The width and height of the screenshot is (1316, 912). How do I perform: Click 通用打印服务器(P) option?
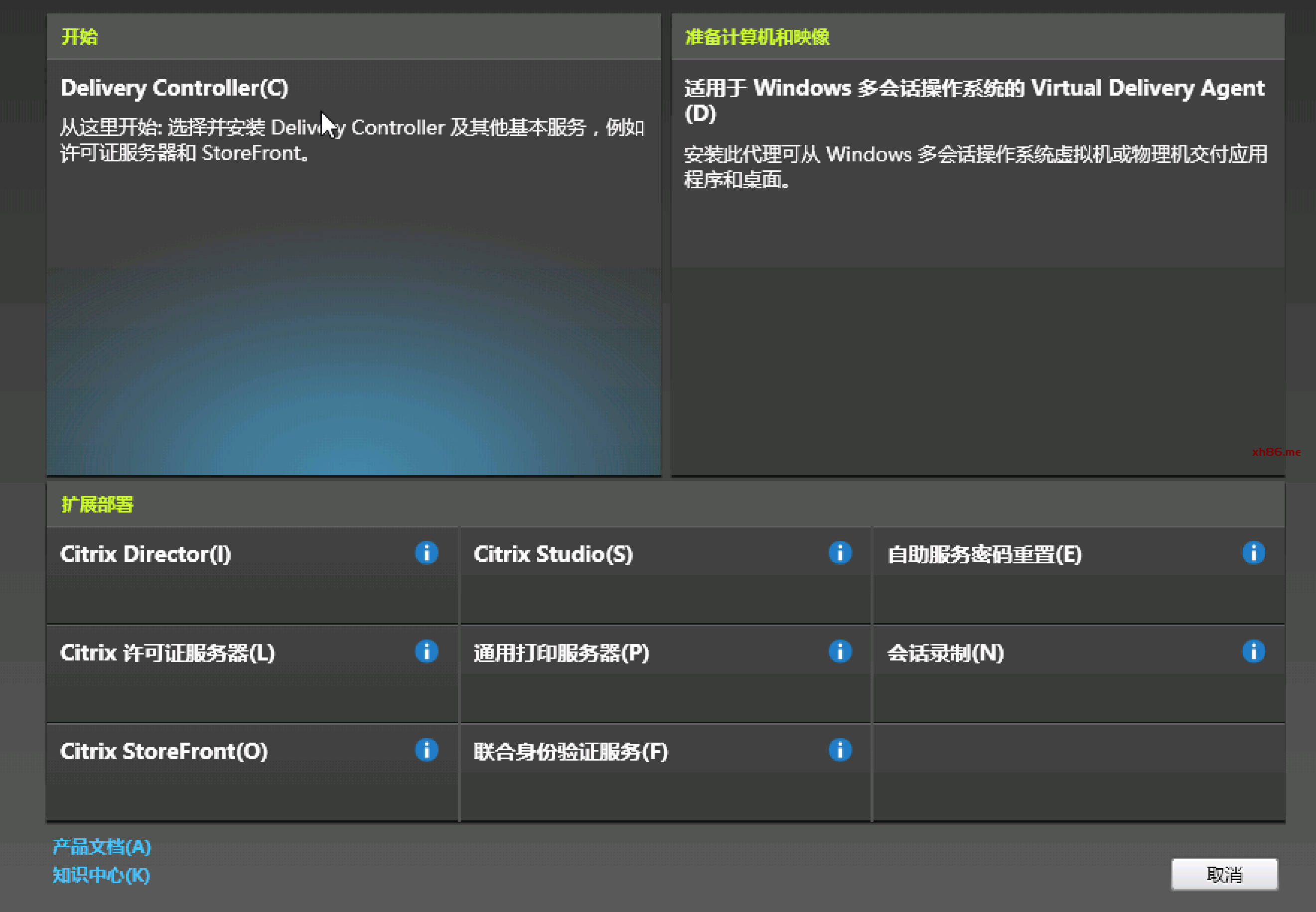(x=561, y=652)
